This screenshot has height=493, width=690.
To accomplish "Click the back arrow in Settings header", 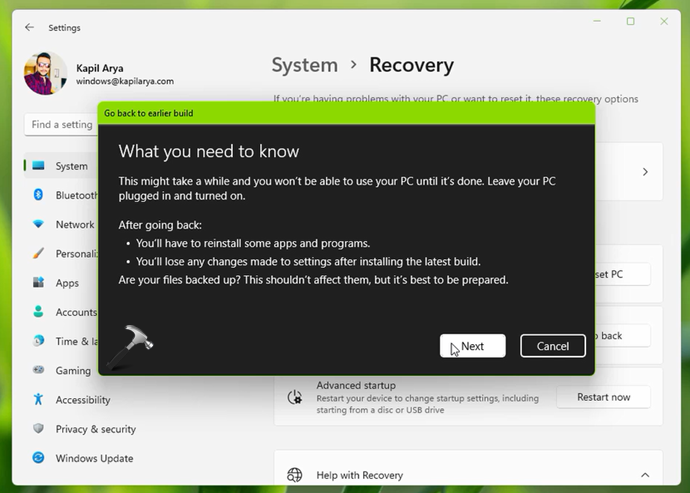I will [x=29, y=27].
